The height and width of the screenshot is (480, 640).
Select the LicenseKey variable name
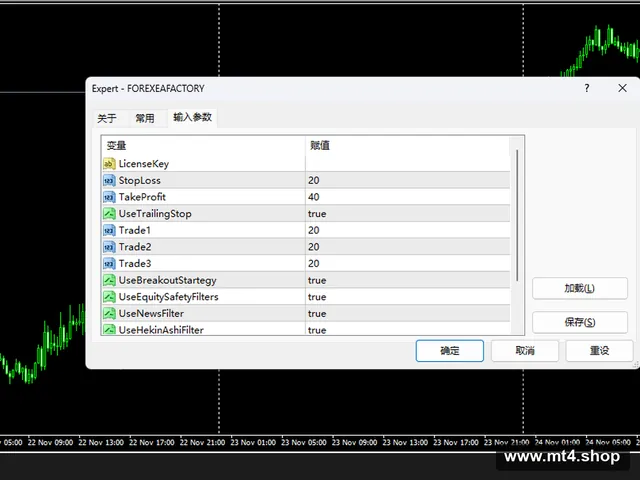(144, 164)
